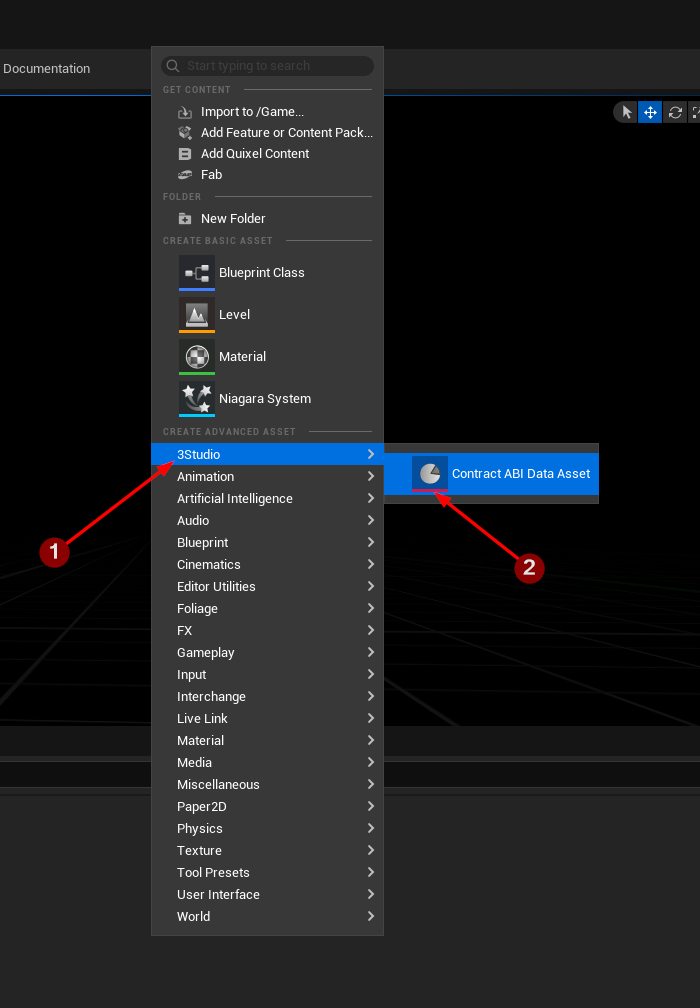This screenshot has width=700, height=1008.
Task: Click the Fab icon
Action: [x=184, y=175]
